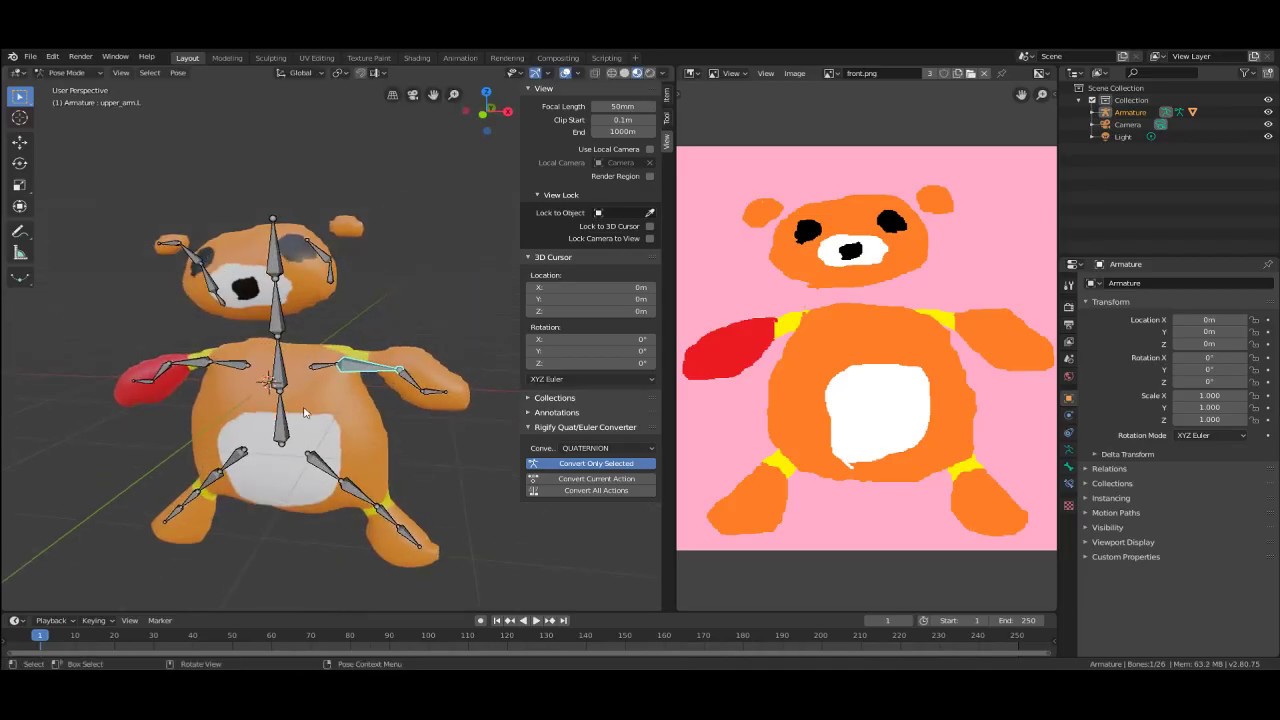Open the Keying popover in timeline
This screenshot has height=720, width=1280.
(x=97, y=621)
